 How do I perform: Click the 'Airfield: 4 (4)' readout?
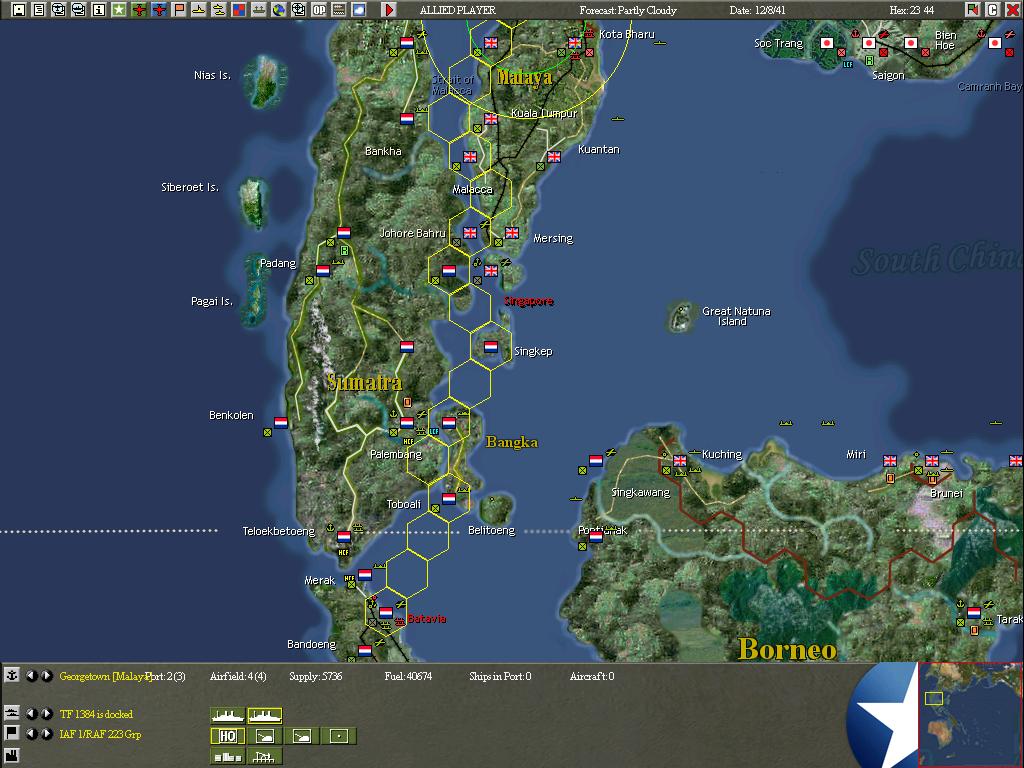point(238,676)
